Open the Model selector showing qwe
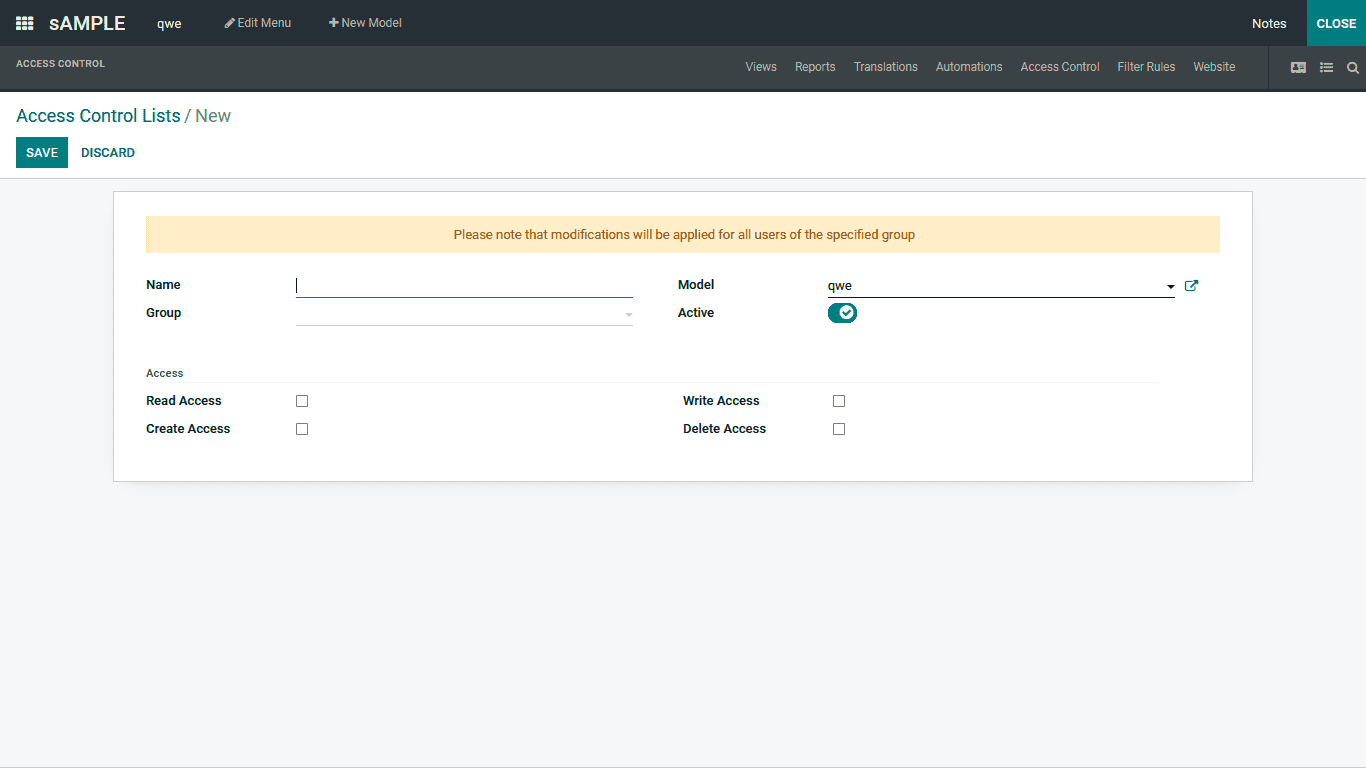 click(x=995, y=285)
